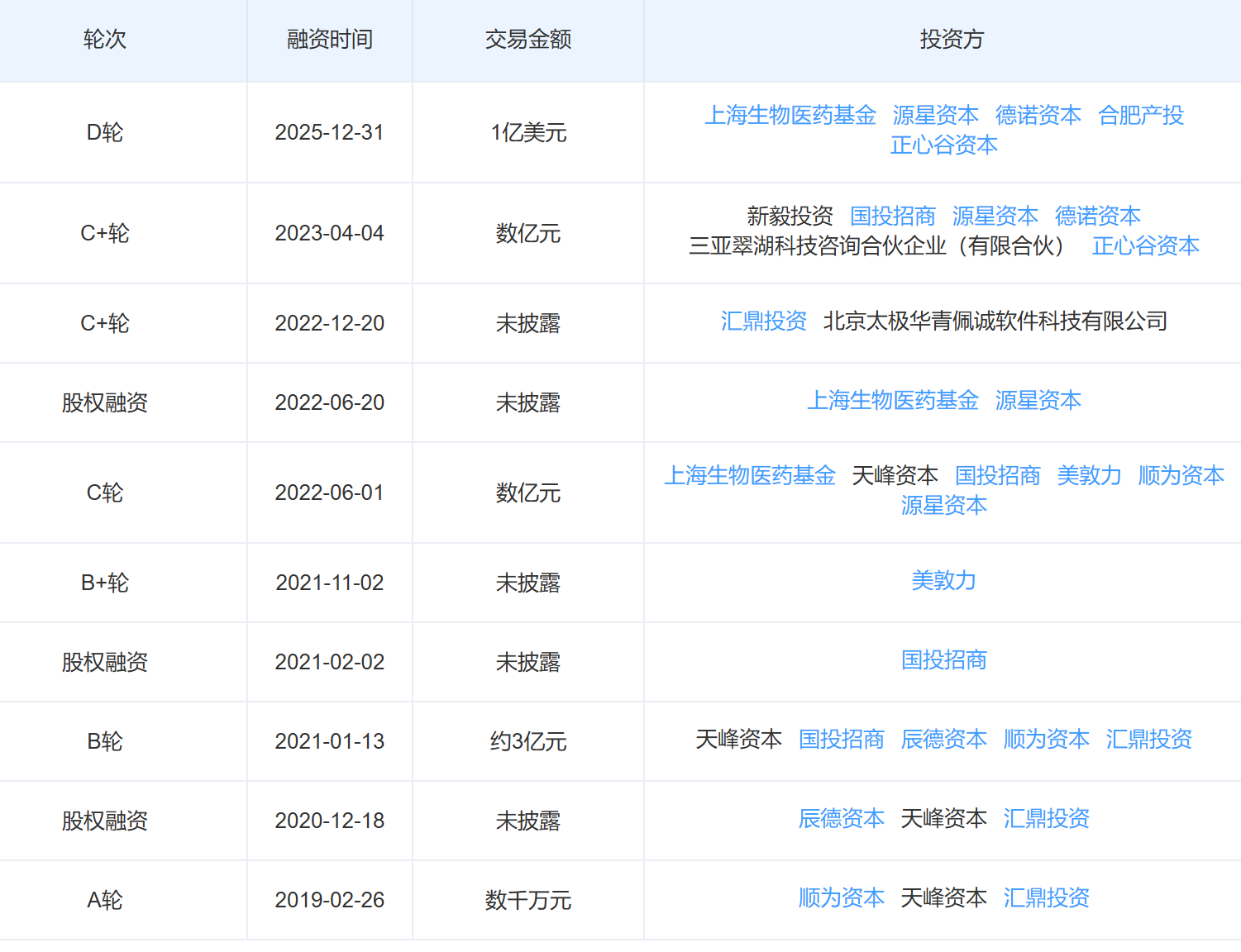Screen dimensions: 1241x952
Task: Click 汇鼎投资 link in the B轮 row
Action: point(1148,740)
